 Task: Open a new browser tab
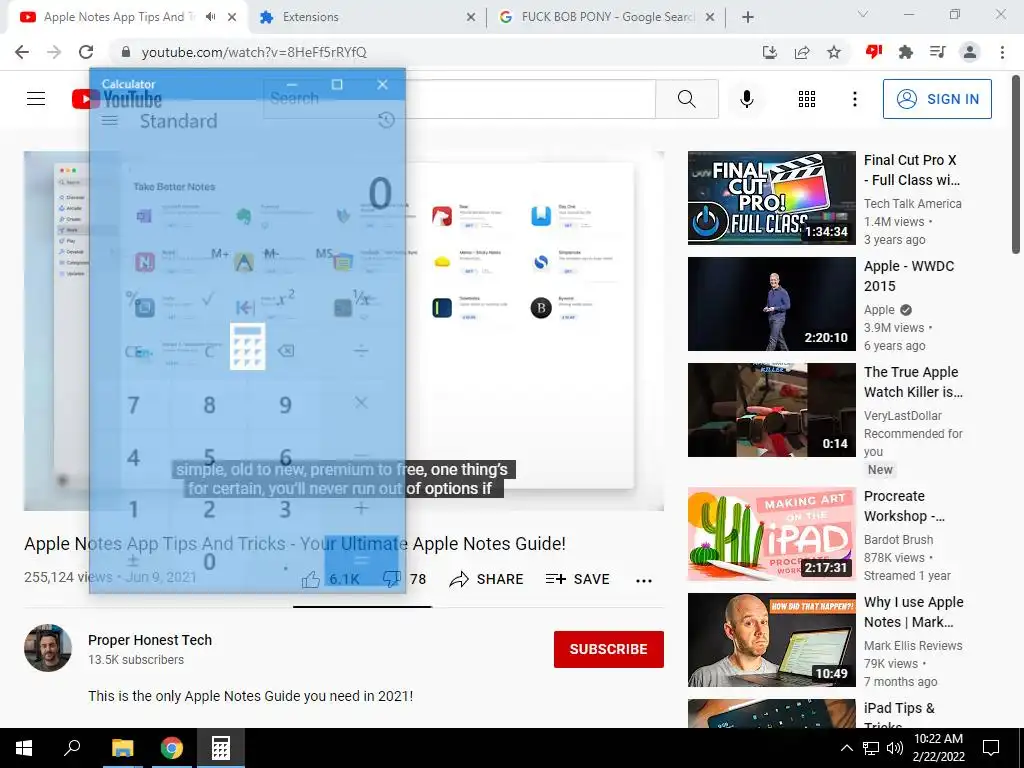(748, 17)
